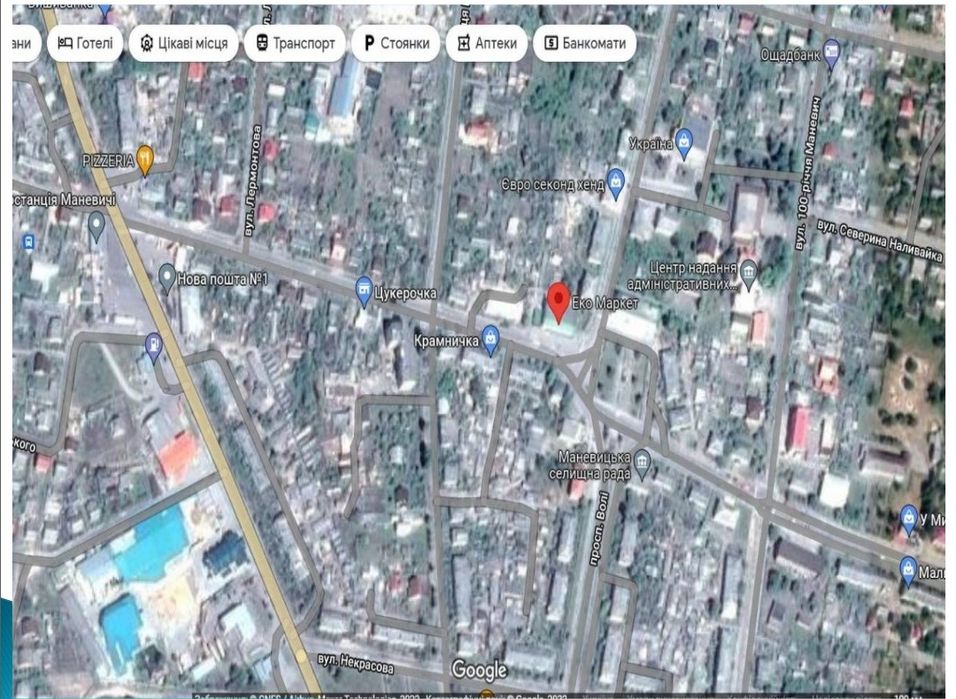The height and width of the screenshot is (699, 956).
Task: Open the Крамничка shop marker
Action: 490,340
